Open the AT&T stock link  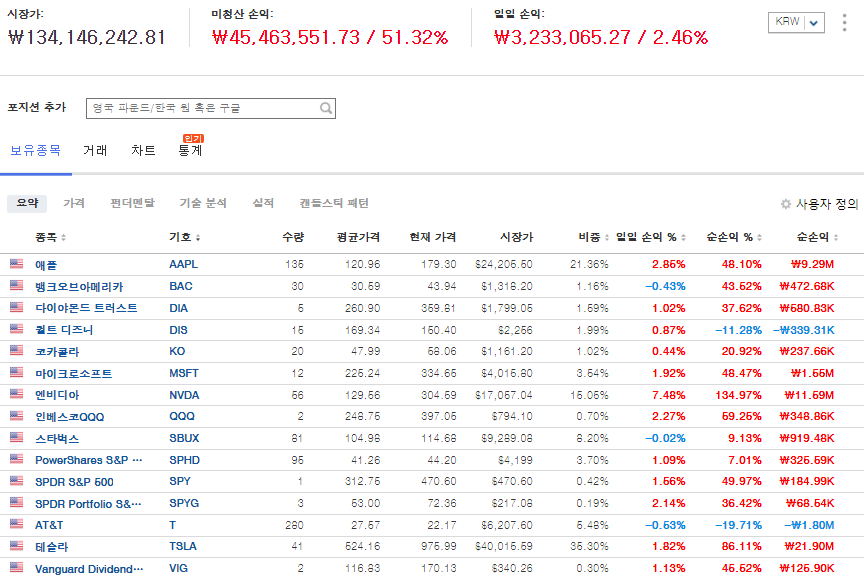[49, 526]
